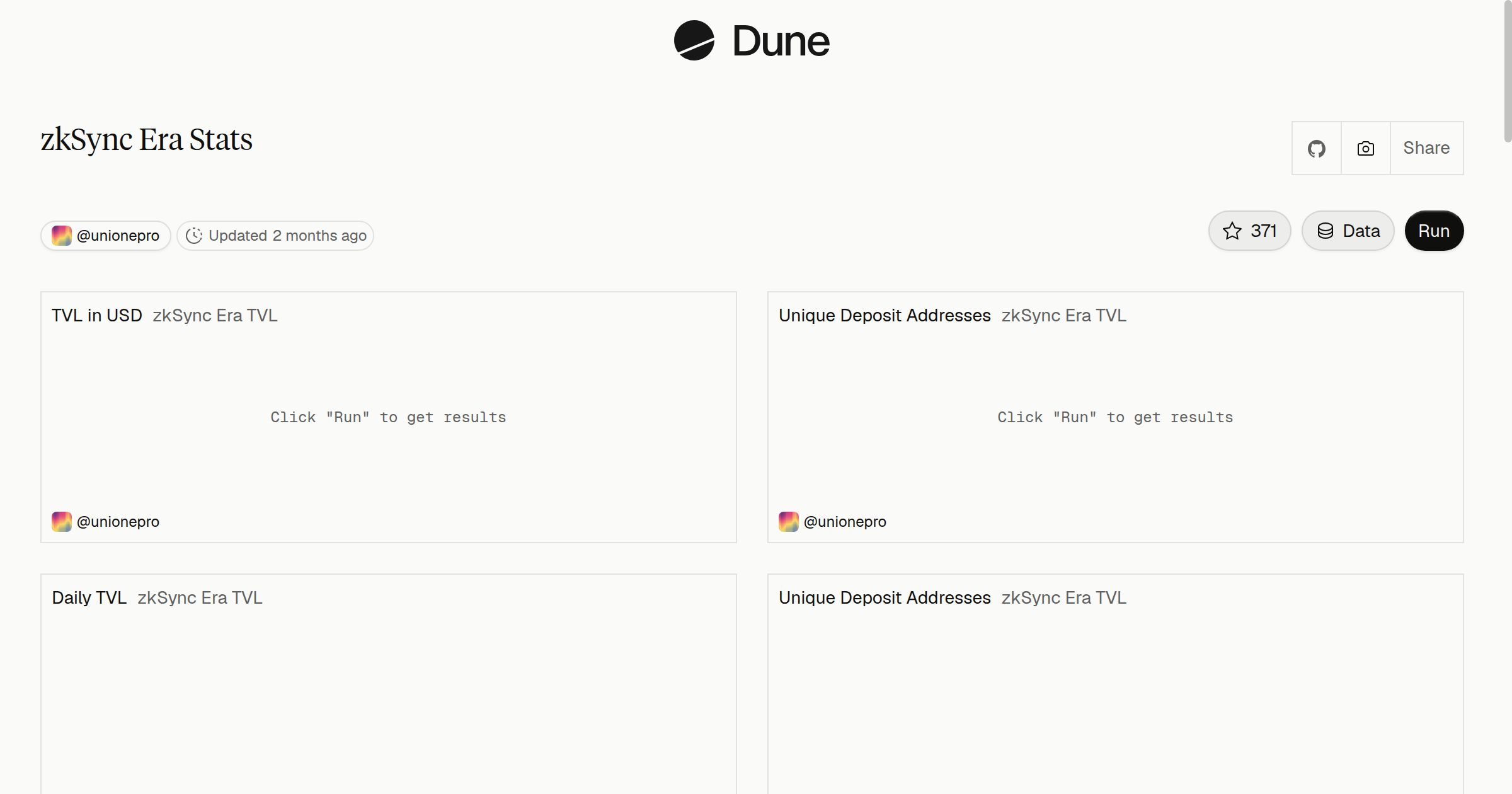The width and height of the screenshot is (1512, 794).
Task: Open the TVL in USD panel title
Action: click(x=97, y=315)
